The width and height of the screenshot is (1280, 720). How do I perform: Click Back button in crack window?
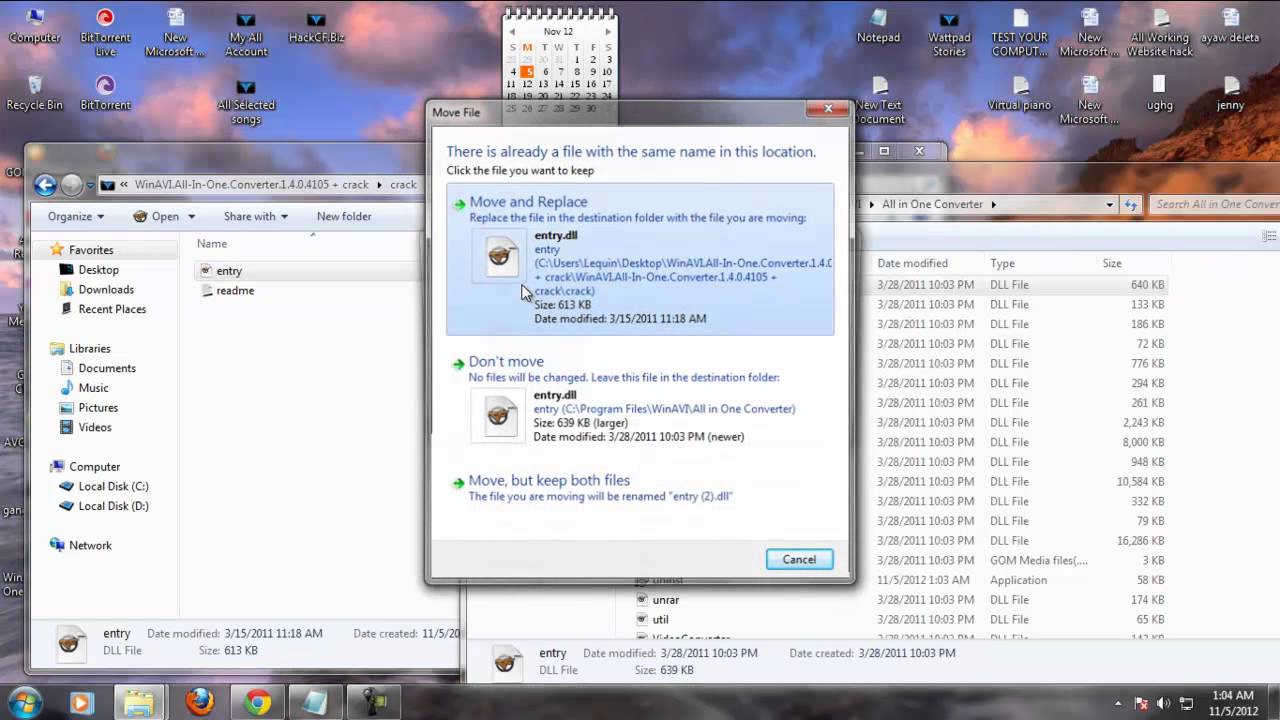coord(45,185)
